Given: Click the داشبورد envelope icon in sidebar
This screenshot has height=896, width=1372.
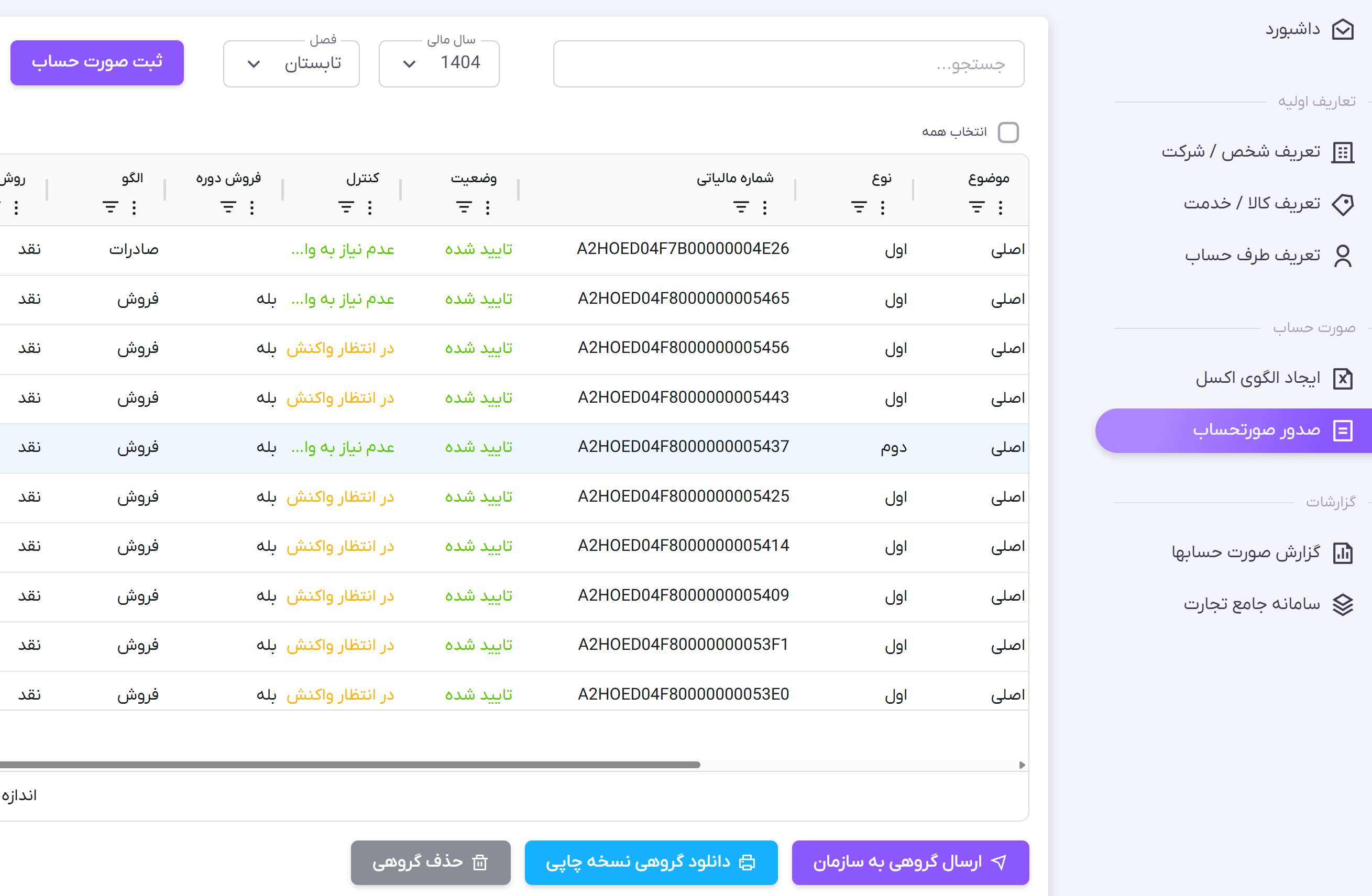Looking at the screenshot, I should pyautogui.click(x=1342, y=29).
